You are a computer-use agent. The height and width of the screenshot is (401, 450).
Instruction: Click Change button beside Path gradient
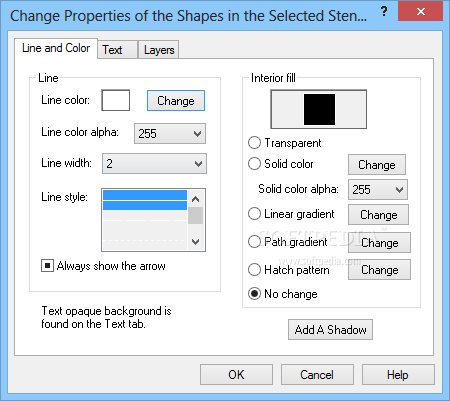(379, 243)
